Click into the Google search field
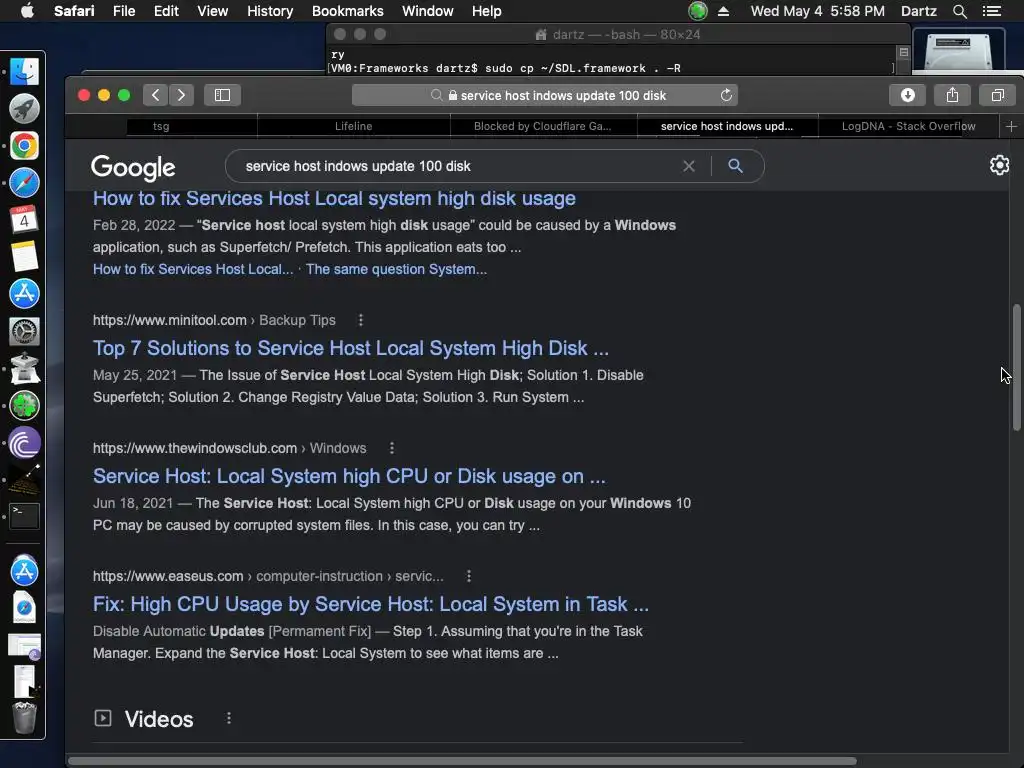Viewport: 1024px width, 768px height. (457, 166)
